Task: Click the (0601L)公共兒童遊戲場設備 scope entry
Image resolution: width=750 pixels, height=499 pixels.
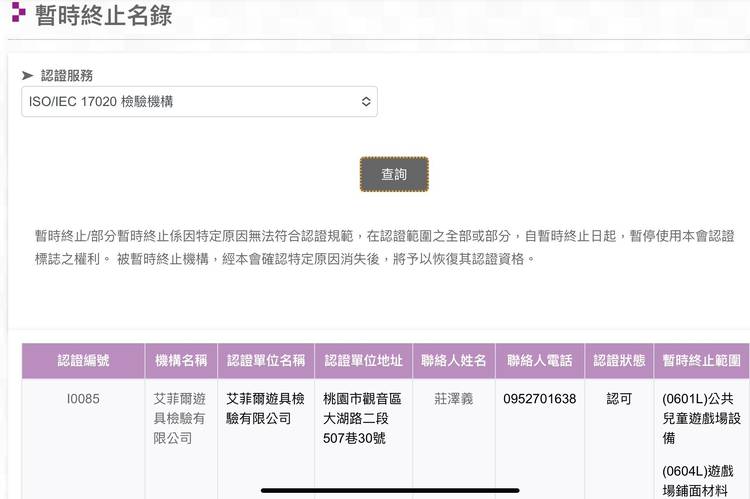Action: tap(698, 418)
